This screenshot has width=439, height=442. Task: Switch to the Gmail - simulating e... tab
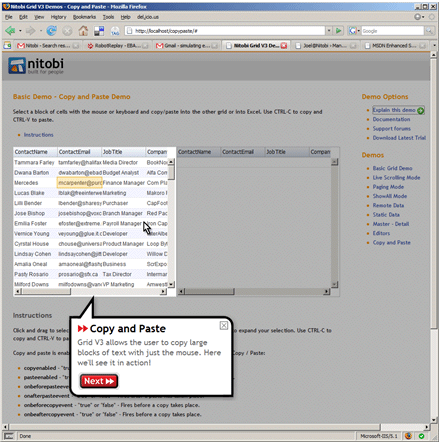coord(186,46)
